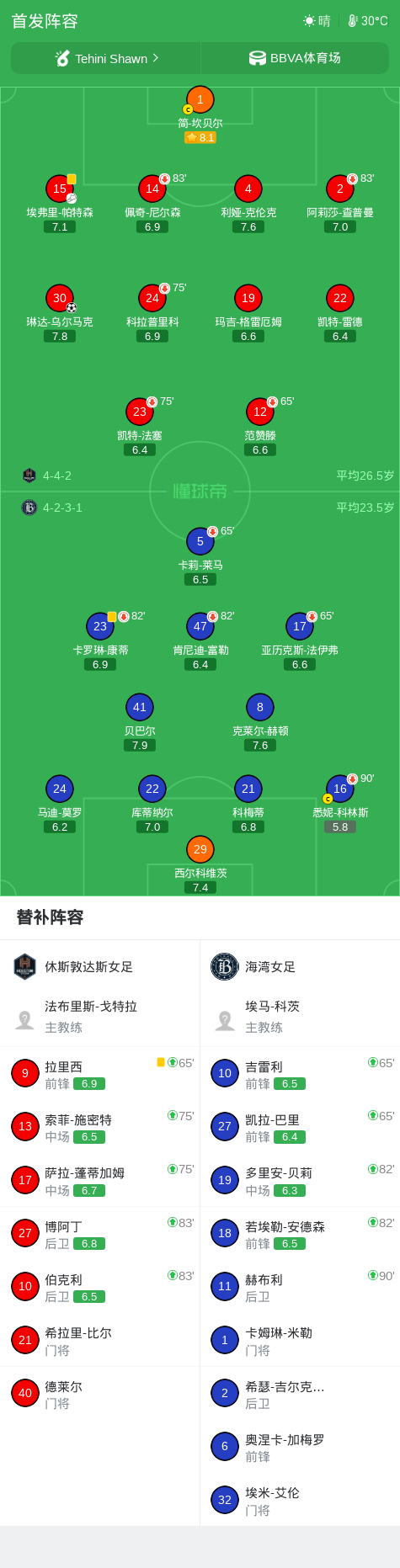Select substitute 9 拉里西 row
400x1568 pixels.
[x=100, y=1074]
